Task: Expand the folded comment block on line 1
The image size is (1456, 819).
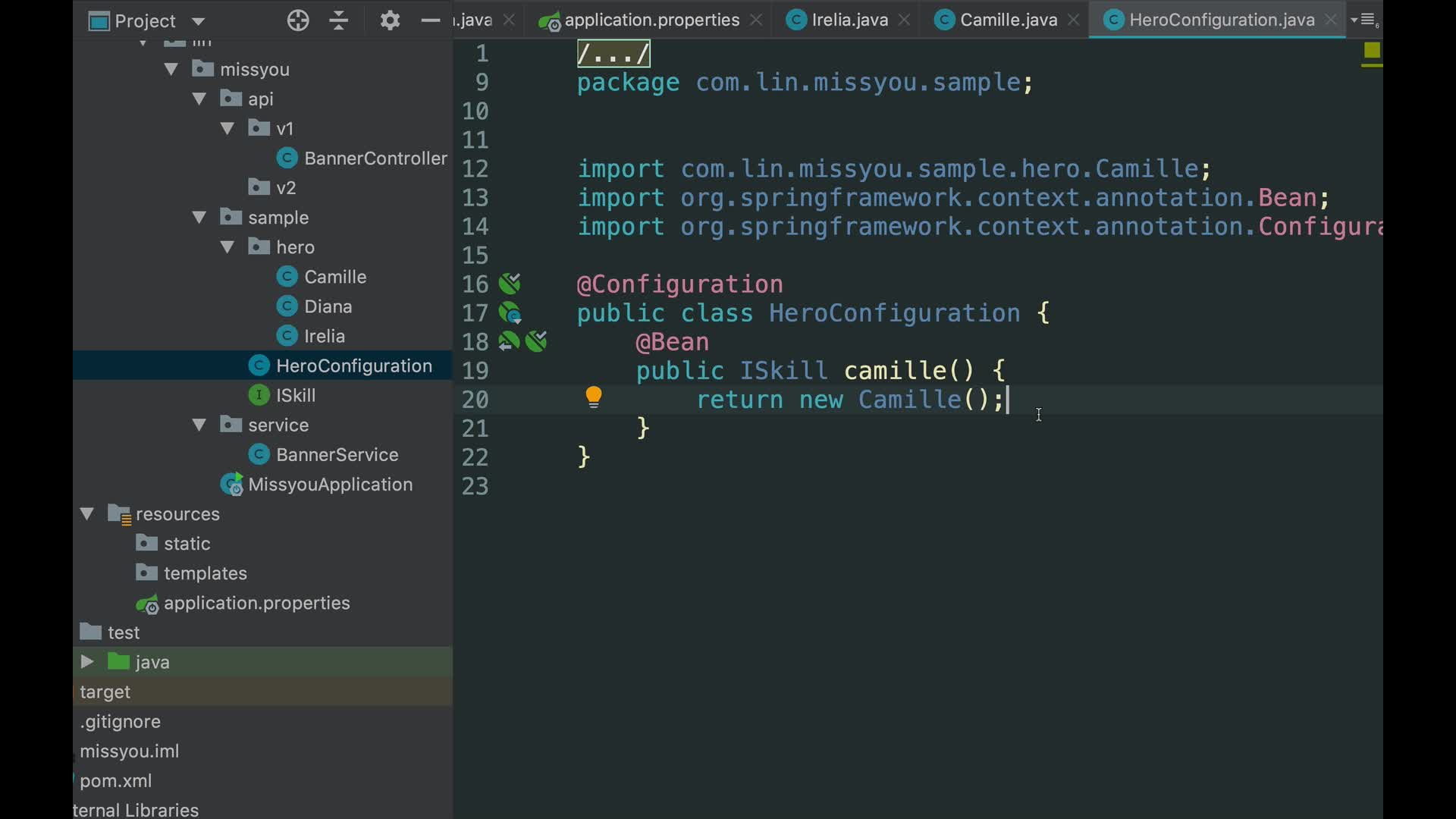Action: [x=613, y=54]
